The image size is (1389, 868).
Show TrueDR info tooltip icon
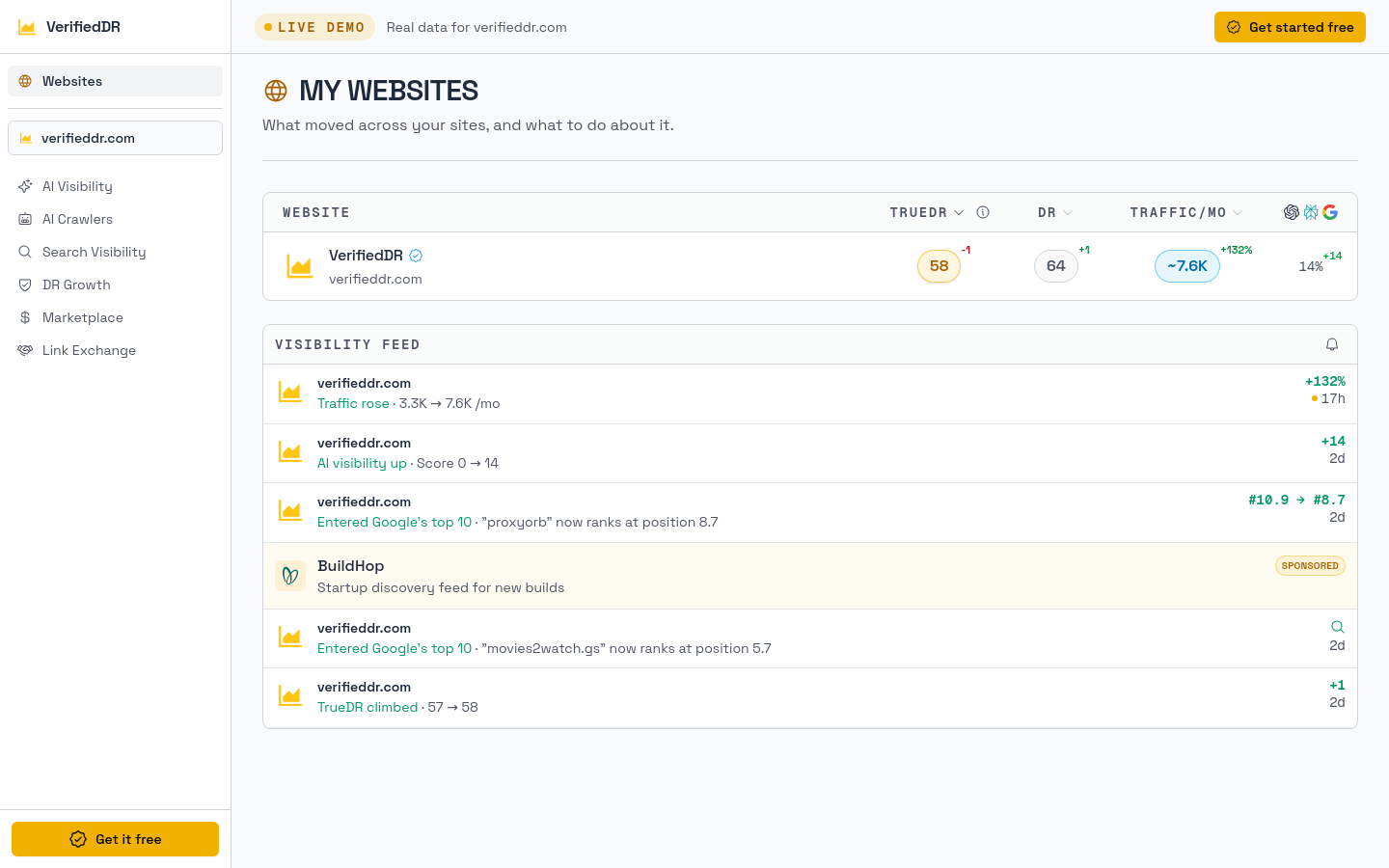[x=983, y=212]
